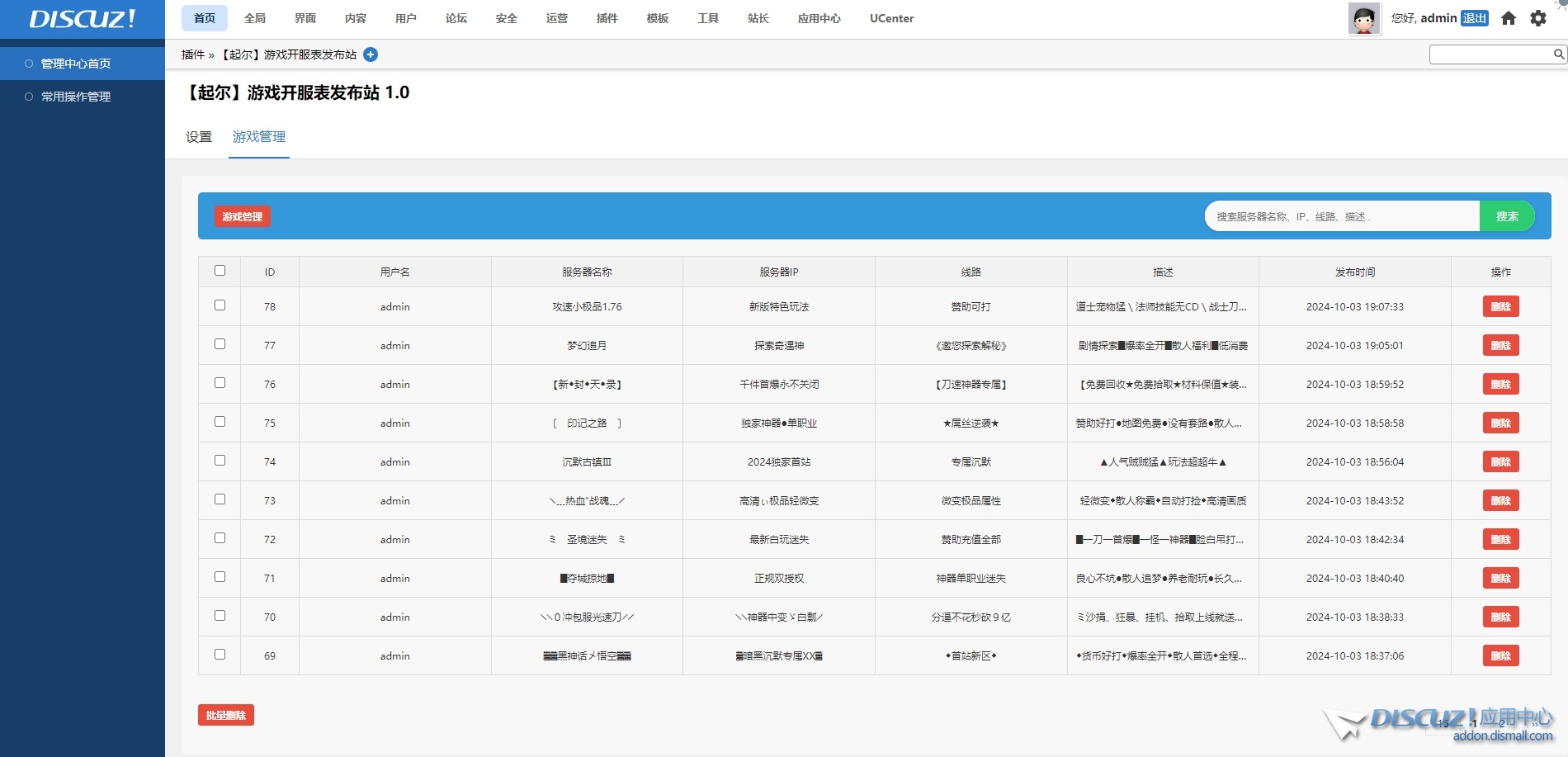Open the 全局 top menu
Viewport: 1568px width, 757px height.
(x=255, y=18)
